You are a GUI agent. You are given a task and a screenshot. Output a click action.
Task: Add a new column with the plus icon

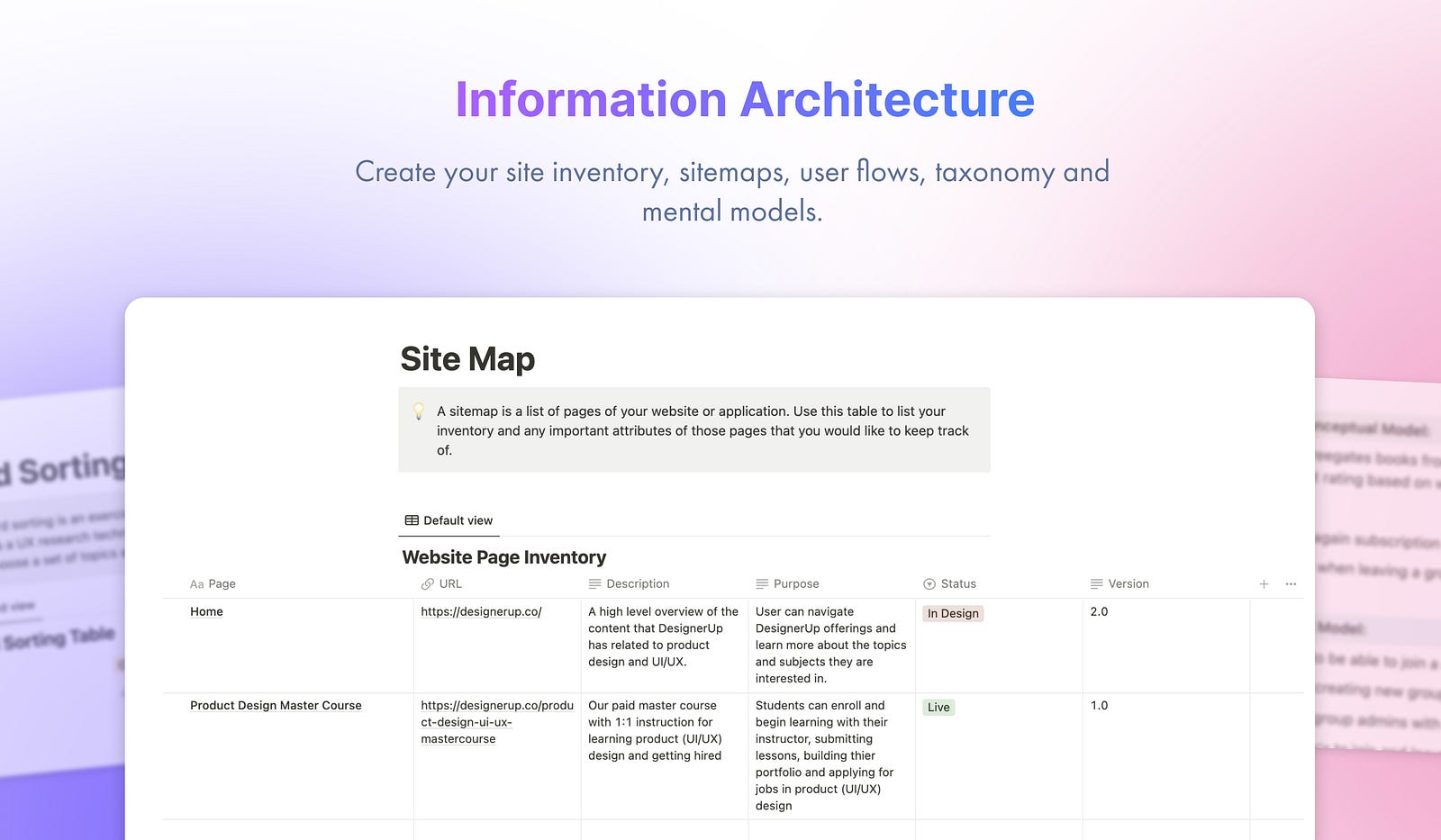tap(1264, 584)
